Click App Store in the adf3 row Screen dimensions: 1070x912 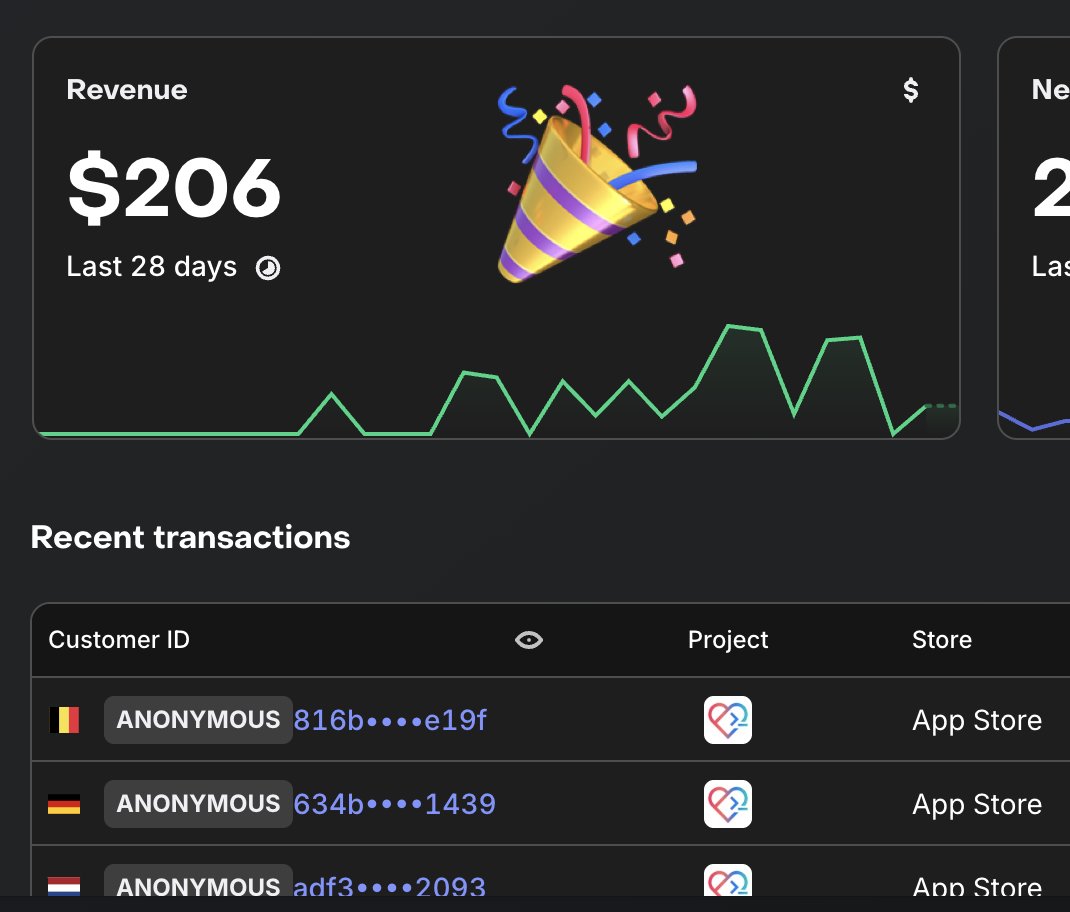pos(977,885)
